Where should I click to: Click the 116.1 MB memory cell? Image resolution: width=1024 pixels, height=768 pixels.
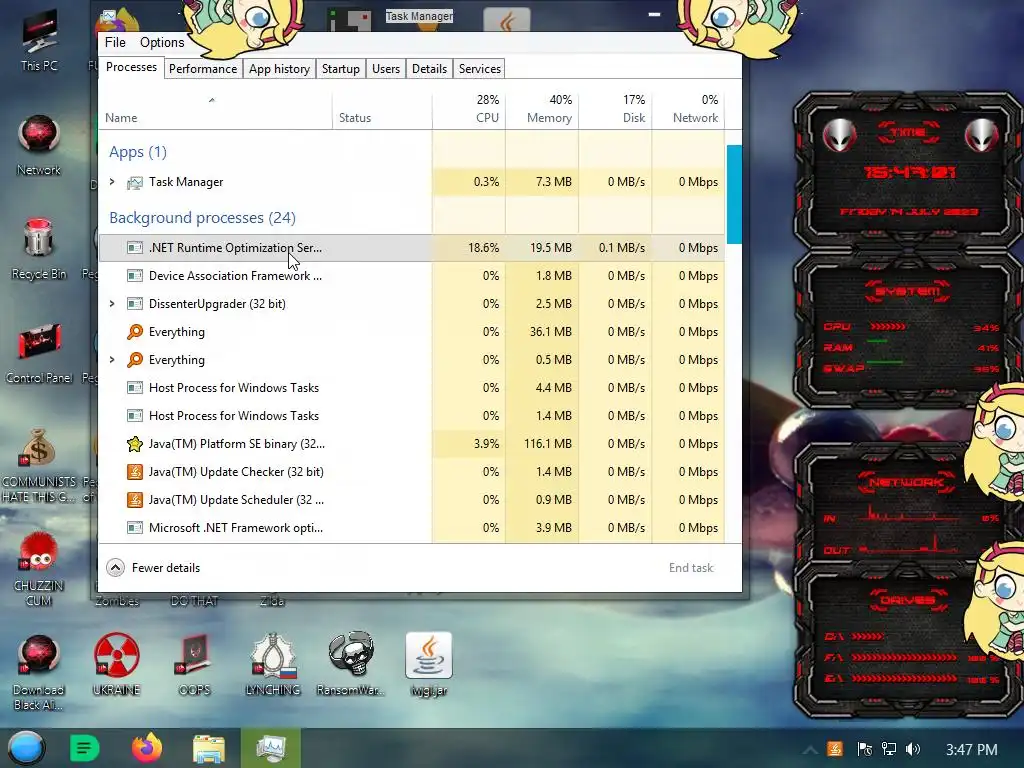click(x=542, y=444)
